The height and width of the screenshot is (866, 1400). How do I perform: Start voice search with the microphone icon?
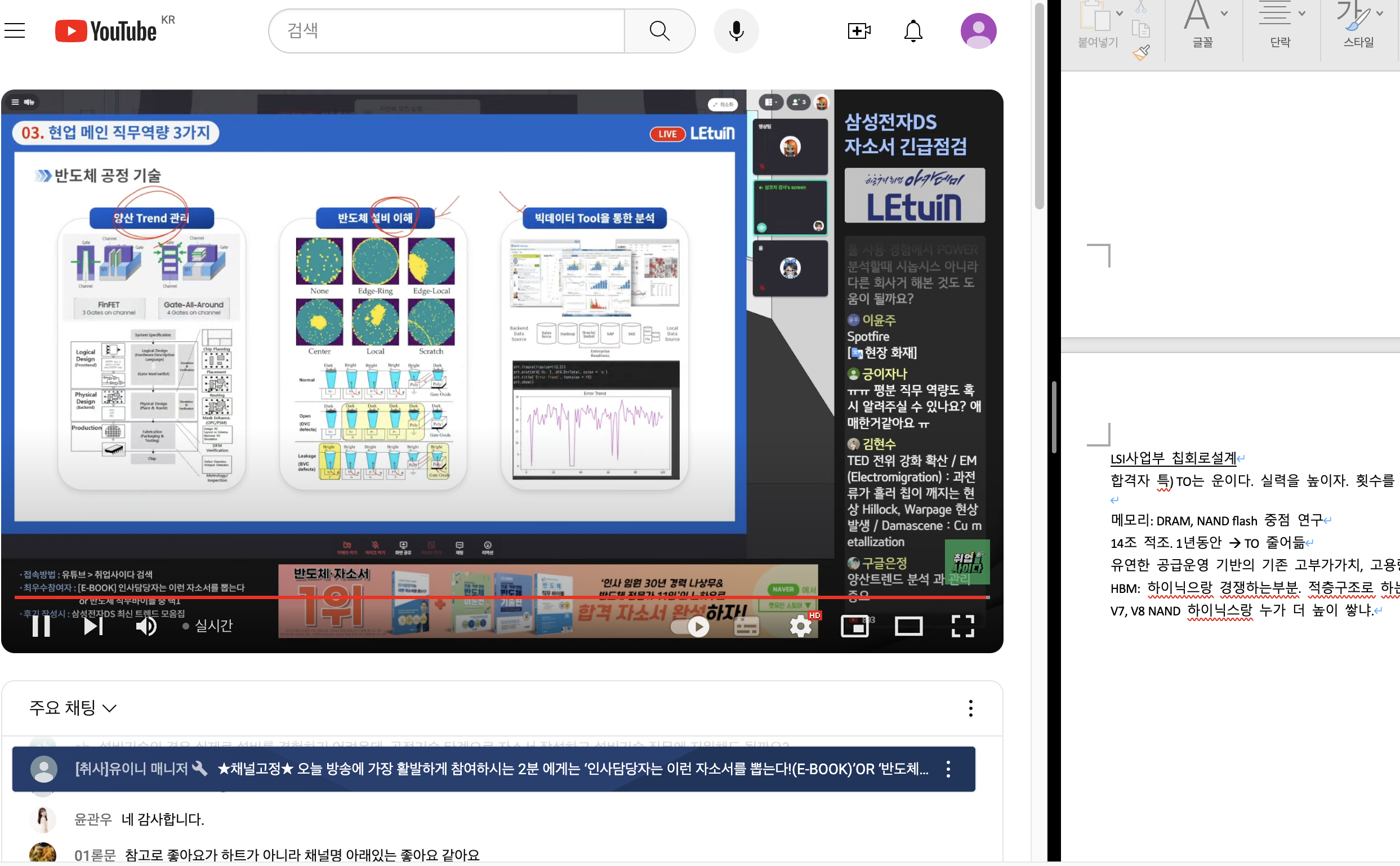click(x=736, y=31)
